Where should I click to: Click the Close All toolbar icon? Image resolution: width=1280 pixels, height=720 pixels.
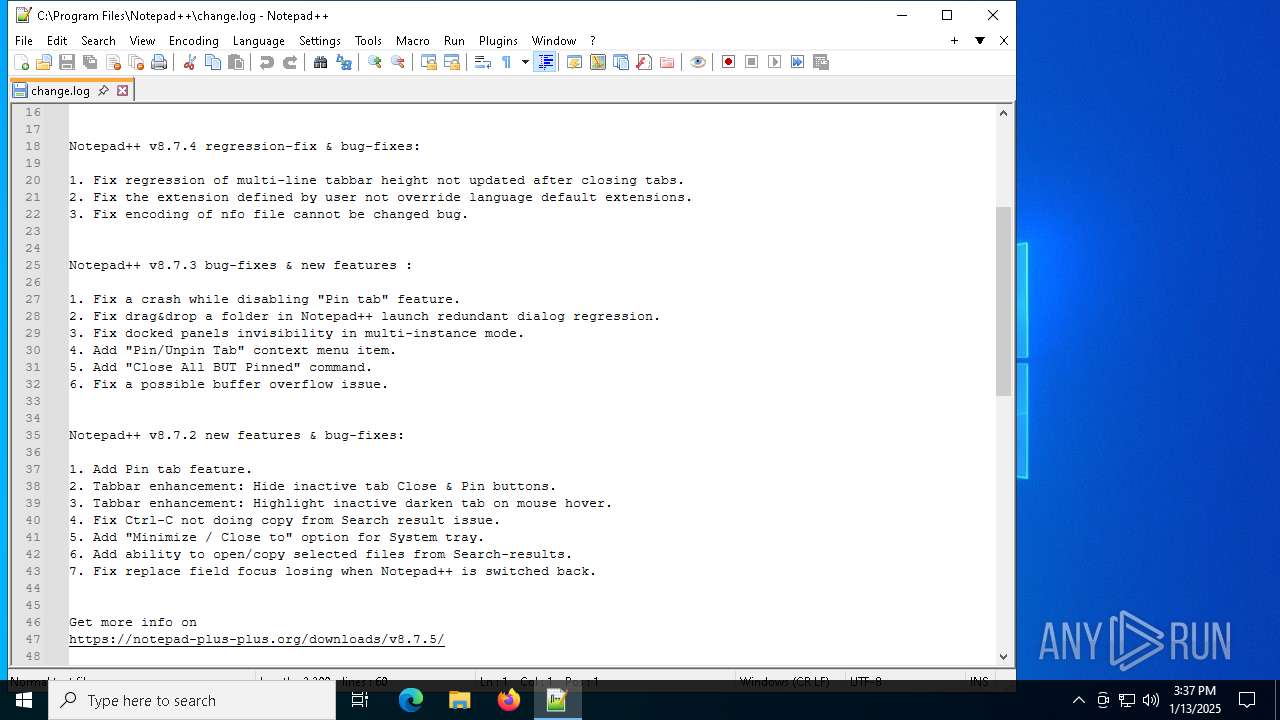click(136, 62)
